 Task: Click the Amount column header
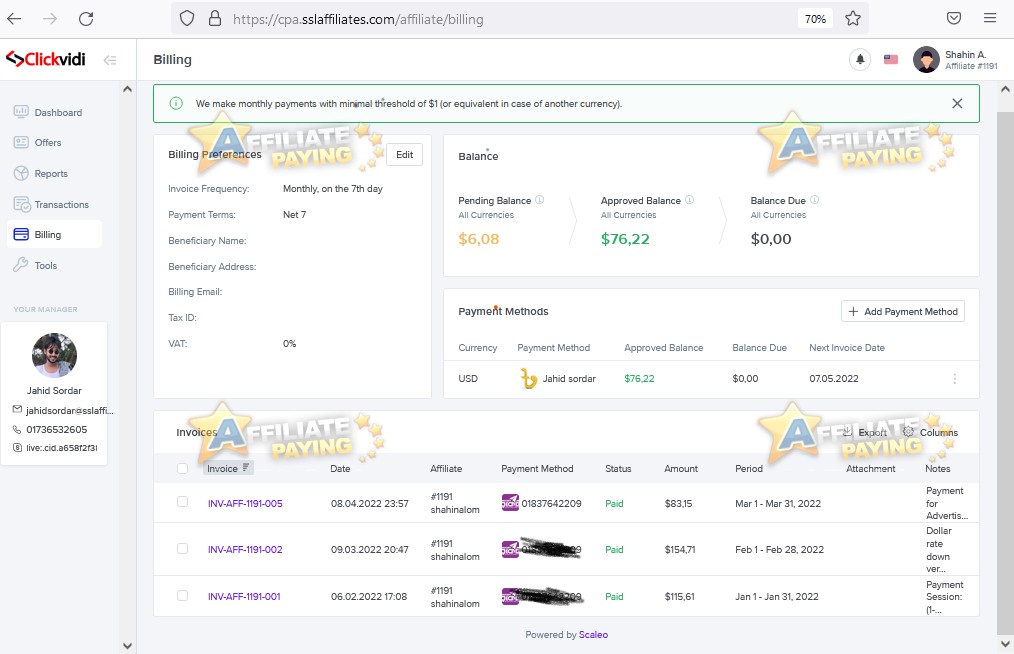click(681, 468)
